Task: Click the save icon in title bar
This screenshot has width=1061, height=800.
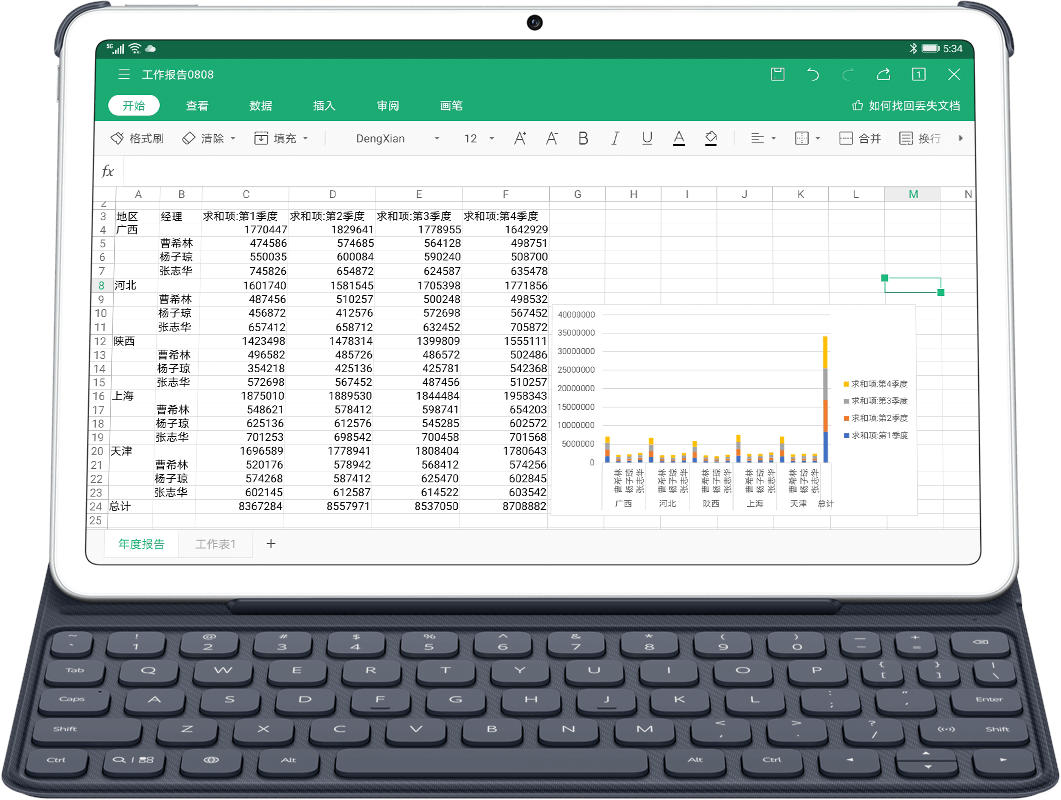Action: pyautogui.click(x=777, y=75)
